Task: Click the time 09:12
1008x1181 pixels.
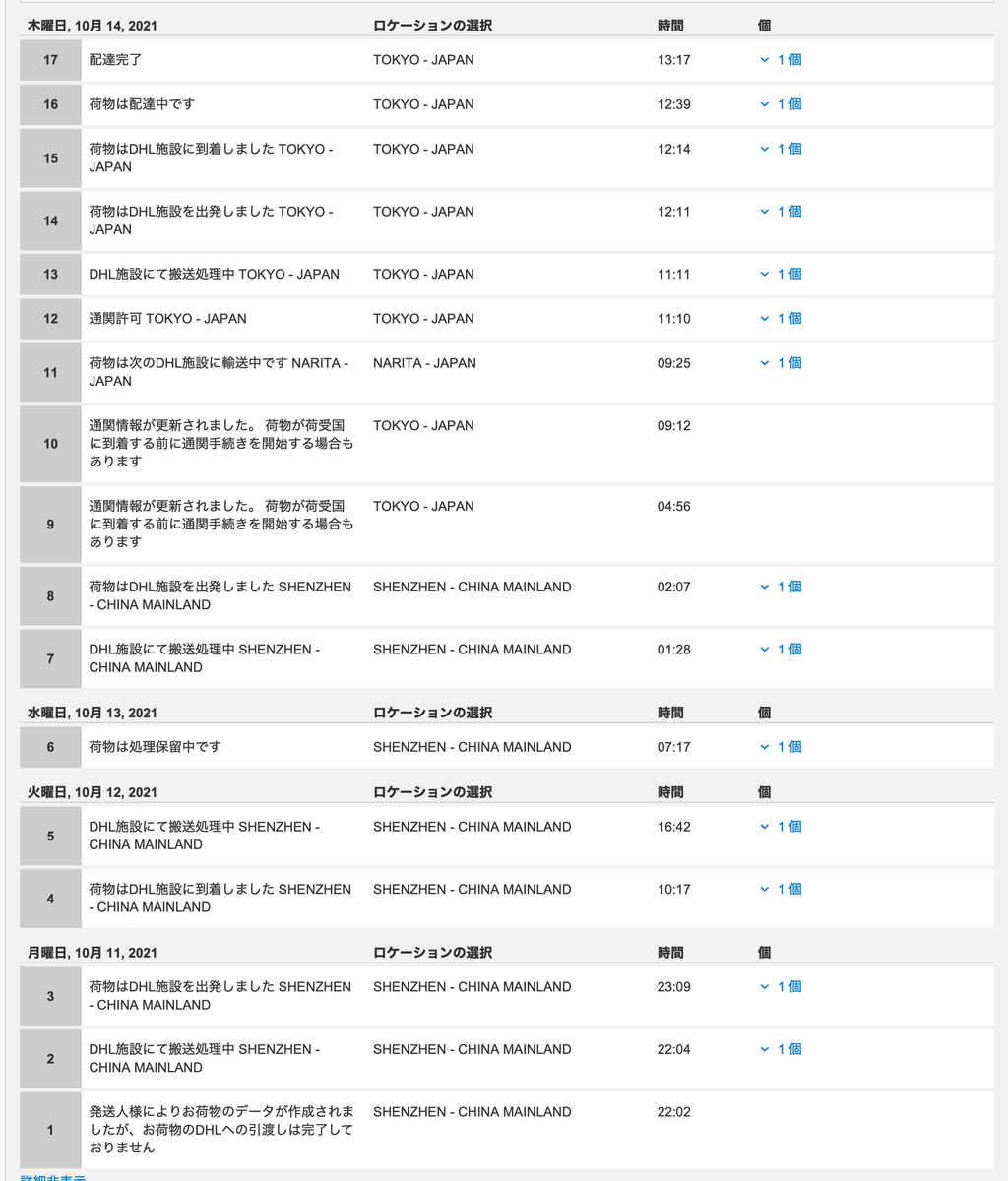Action: click(x=674, y=426)
